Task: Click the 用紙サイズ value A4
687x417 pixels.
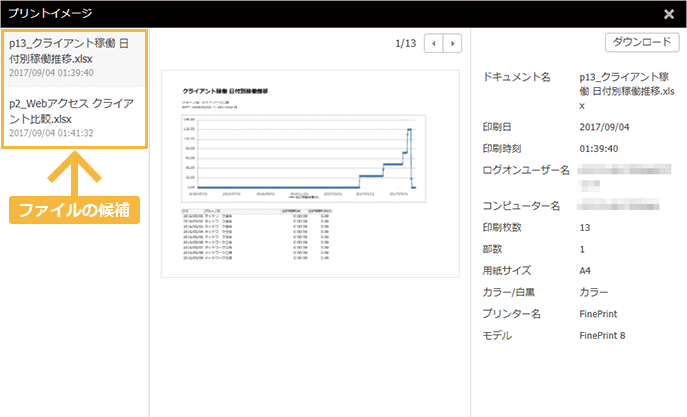Action: [x=585, y=270]
